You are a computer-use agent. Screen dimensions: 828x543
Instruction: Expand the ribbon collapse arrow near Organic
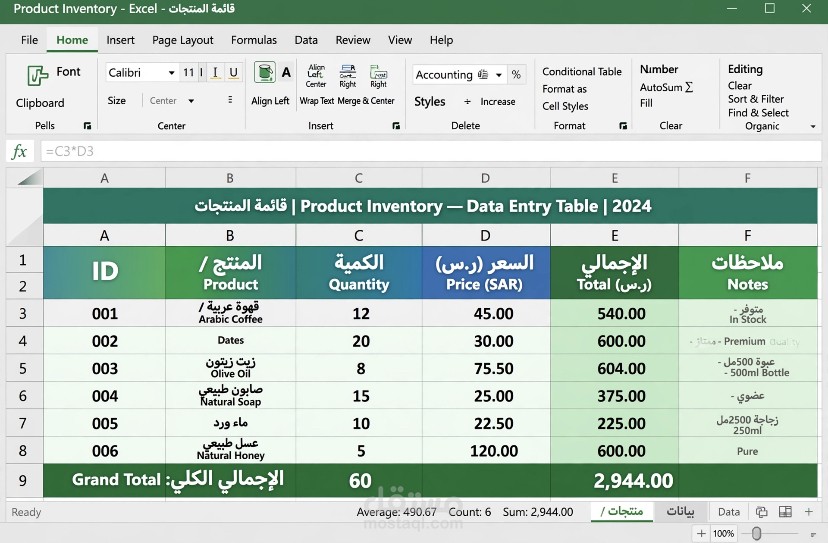[813, 126]
